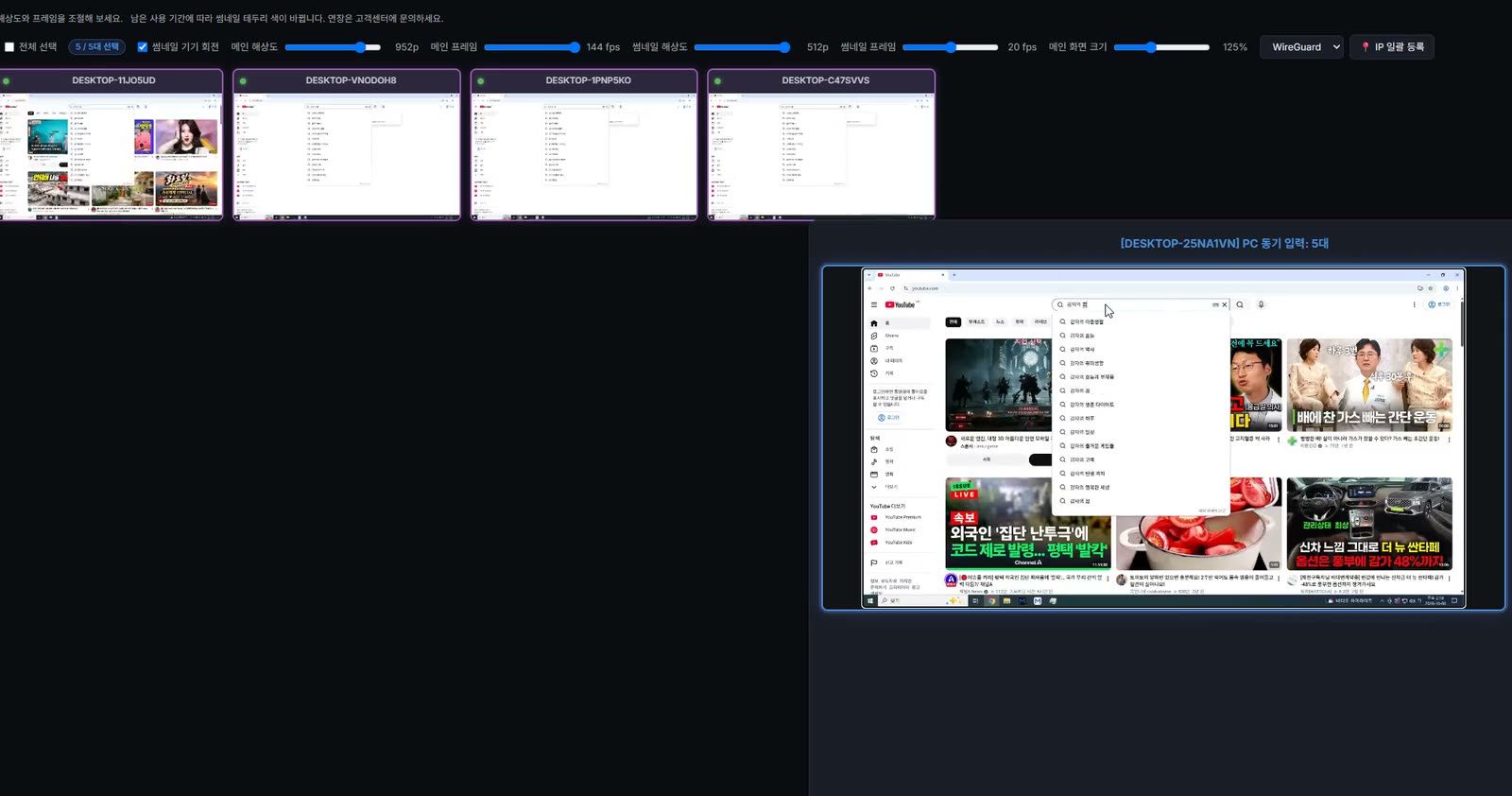The width and height of the screenshot is (1512, 796).
Task: Click the YouTube hamburger menu icon
Action: [874, 304]
